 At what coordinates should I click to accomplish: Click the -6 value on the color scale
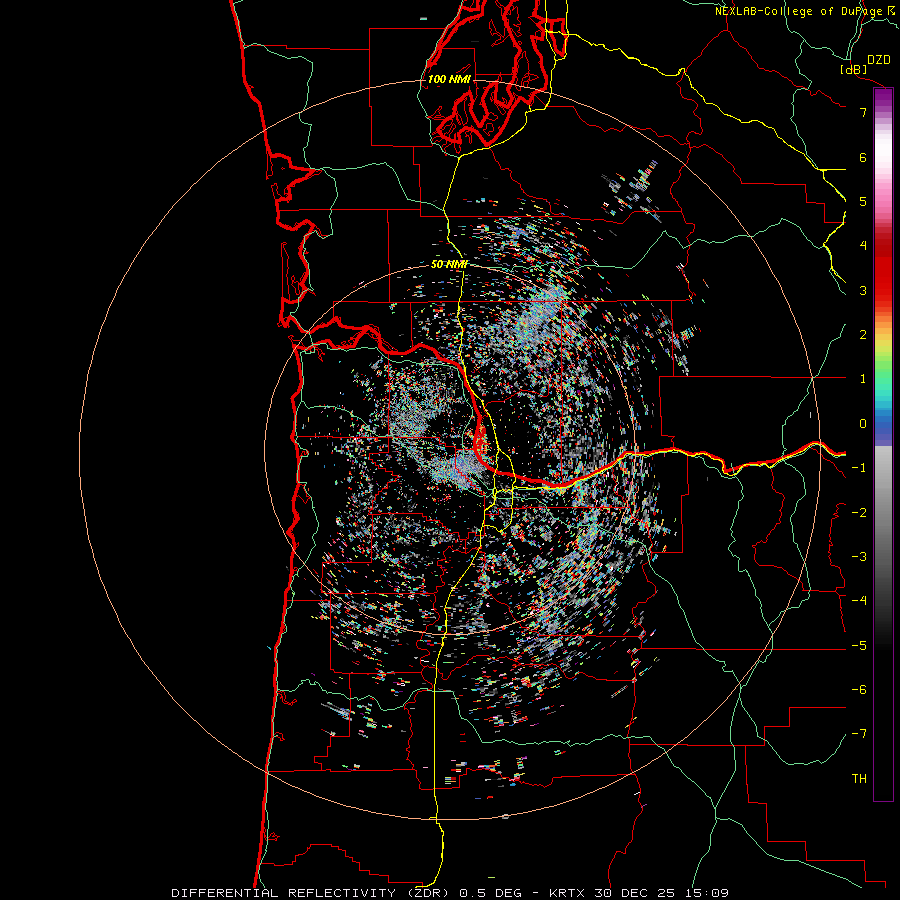(x=859, y=690)
